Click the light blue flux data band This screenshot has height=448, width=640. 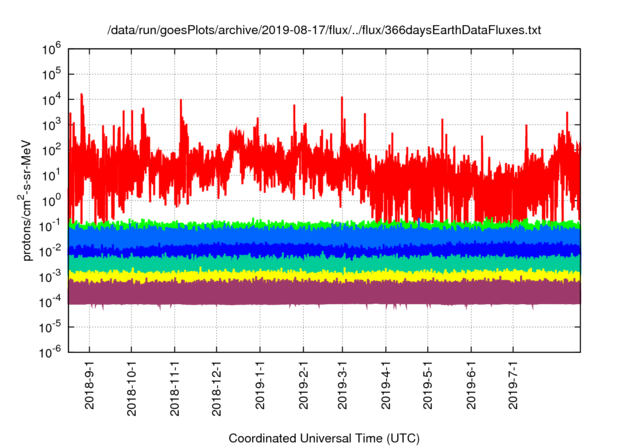(324, 236)
